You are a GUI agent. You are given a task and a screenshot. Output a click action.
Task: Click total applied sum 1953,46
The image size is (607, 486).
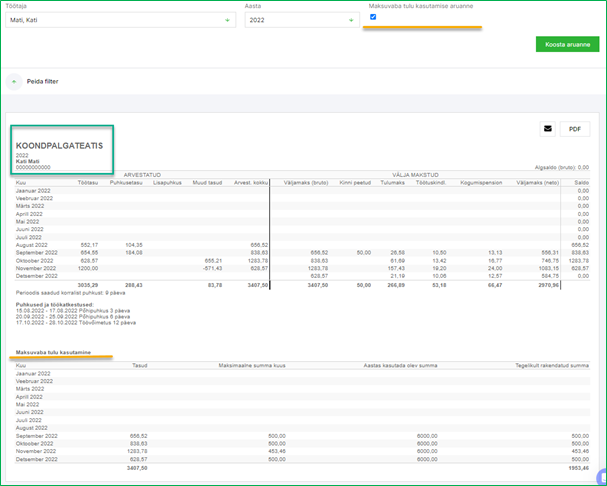tap(579, 468)
